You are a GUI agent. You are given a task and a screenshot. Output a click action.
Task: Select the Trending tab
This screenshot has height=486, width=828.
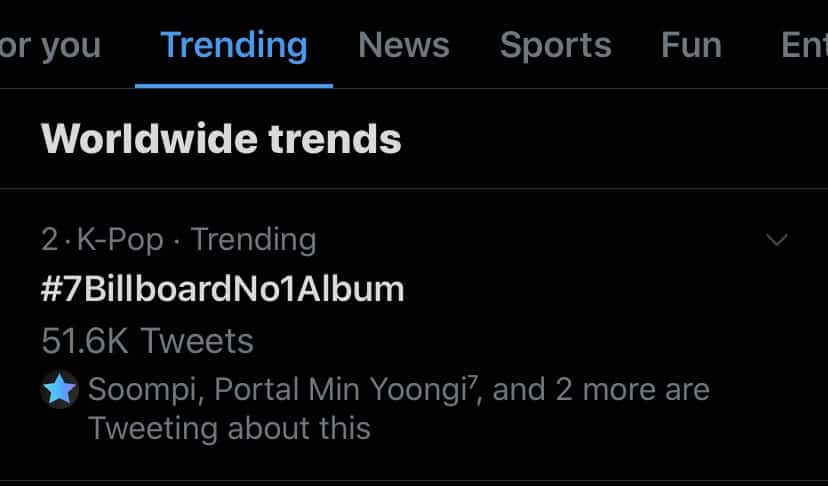tap(234, 45)
